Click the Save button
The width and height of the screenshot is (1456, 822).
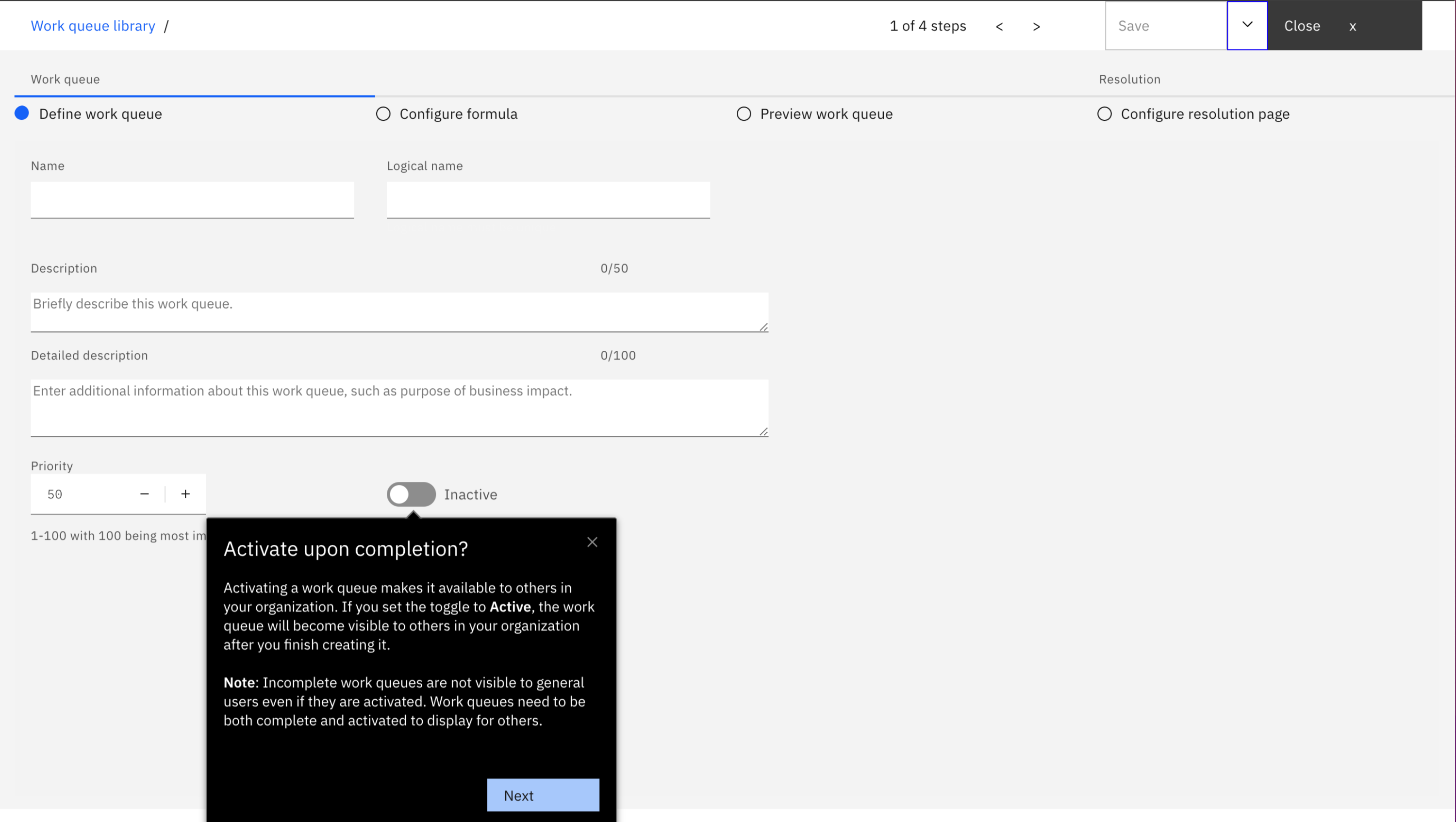point(1165,26)
